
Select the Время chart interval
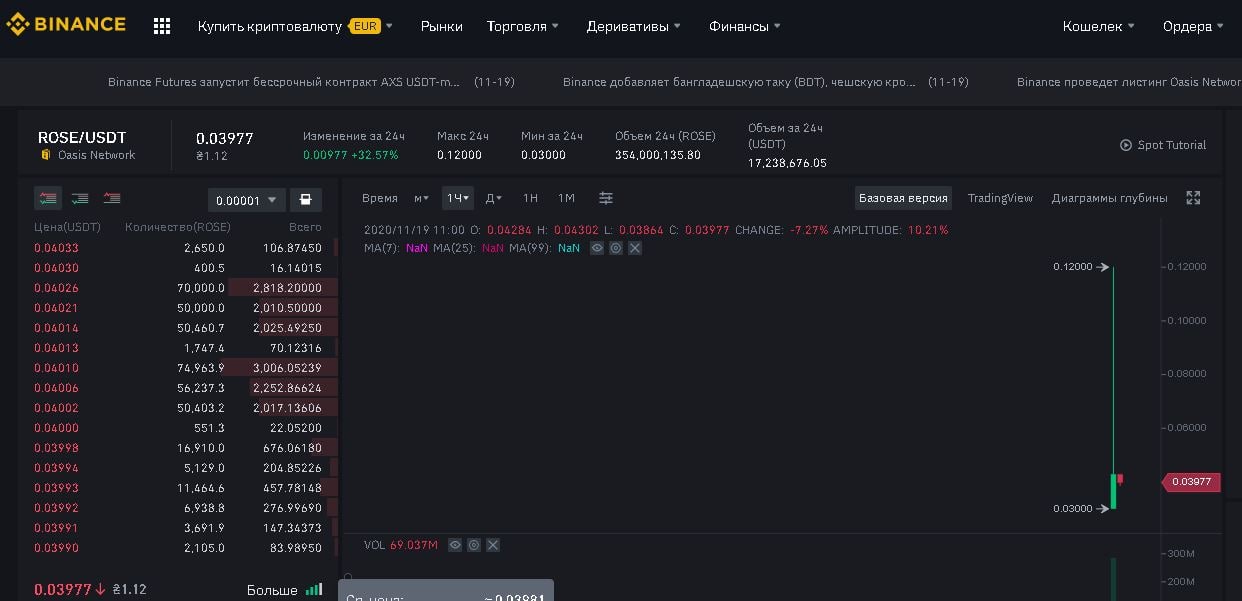pyautogui.click(x=380, y=198)
